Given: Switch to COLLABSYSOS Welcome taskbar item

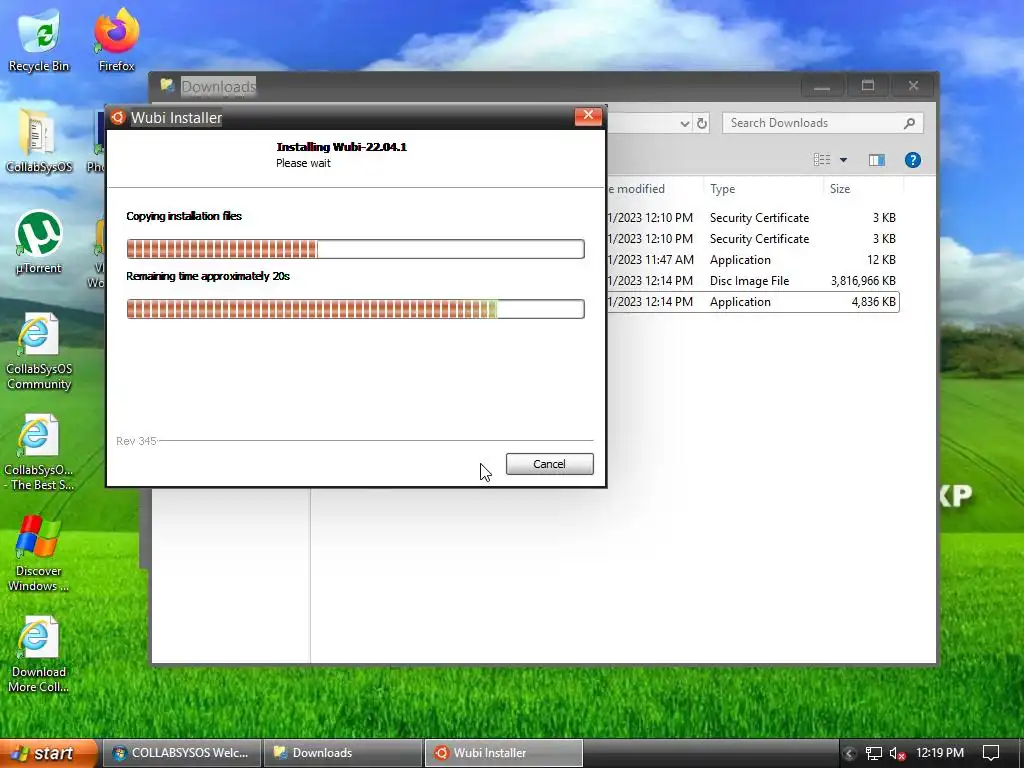Looking at the screenshot, I should (181, 753).
